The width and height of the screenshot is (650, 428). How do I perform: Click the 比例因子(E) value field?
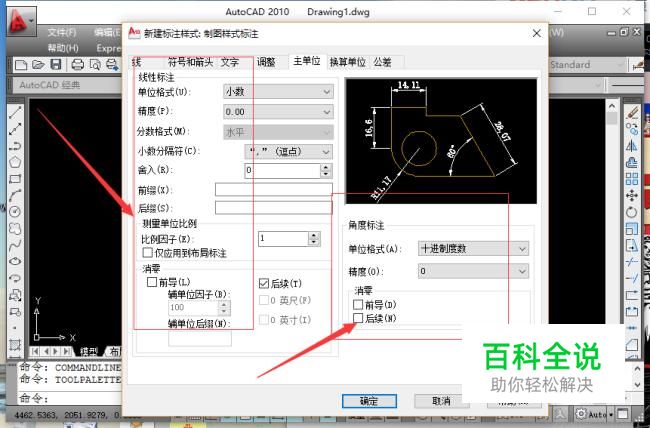point(284,238)
